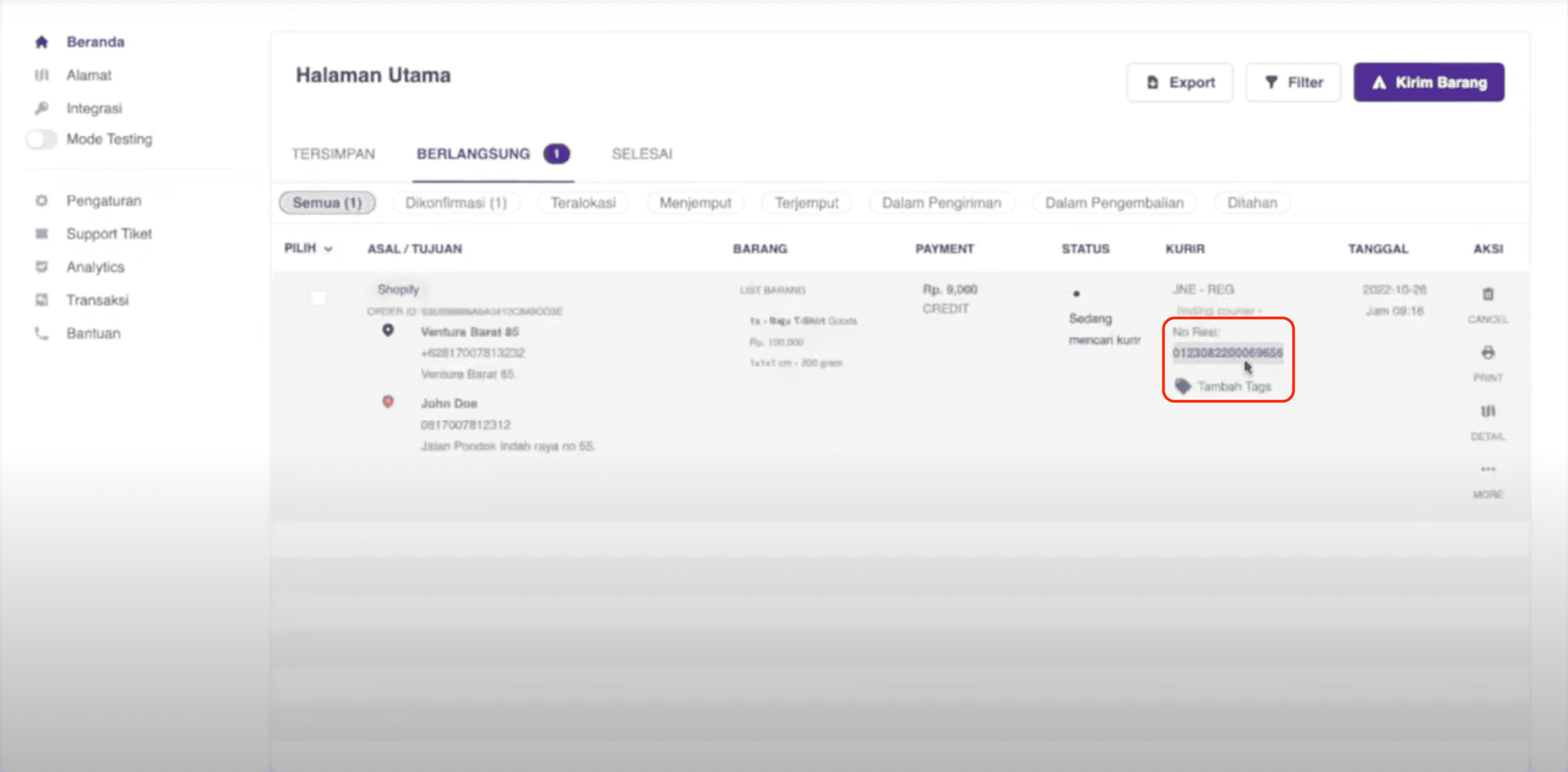Click the No Resi tracking number
The width and height of the screenshot is (1568, 772).
coord(1227,352)
